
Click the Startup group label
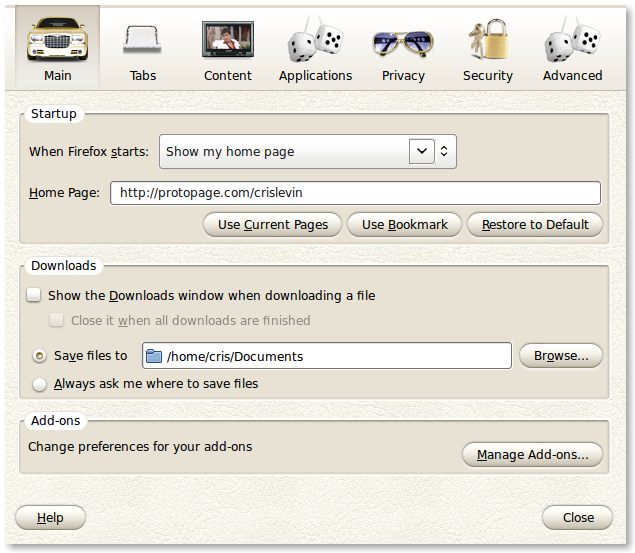click(x=53, y=114)
